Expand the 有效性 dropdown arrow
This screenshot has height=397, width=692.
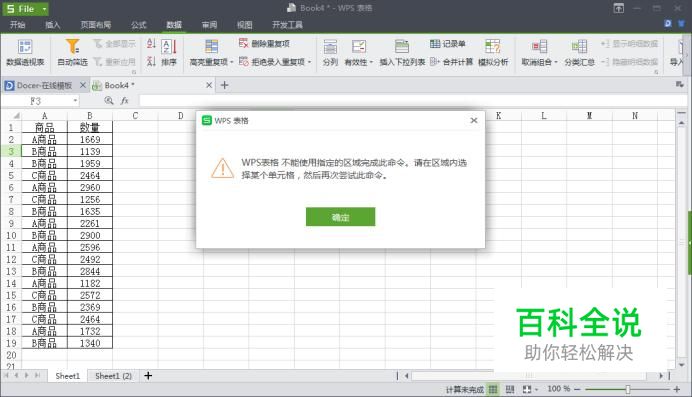371,62
